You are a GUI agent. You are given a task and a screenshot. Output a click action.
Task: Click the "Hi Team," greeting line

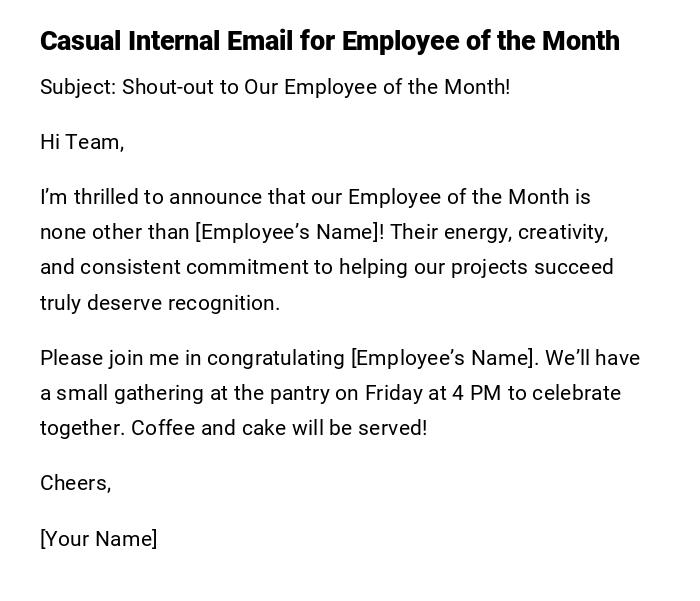[x=82, y=142]
